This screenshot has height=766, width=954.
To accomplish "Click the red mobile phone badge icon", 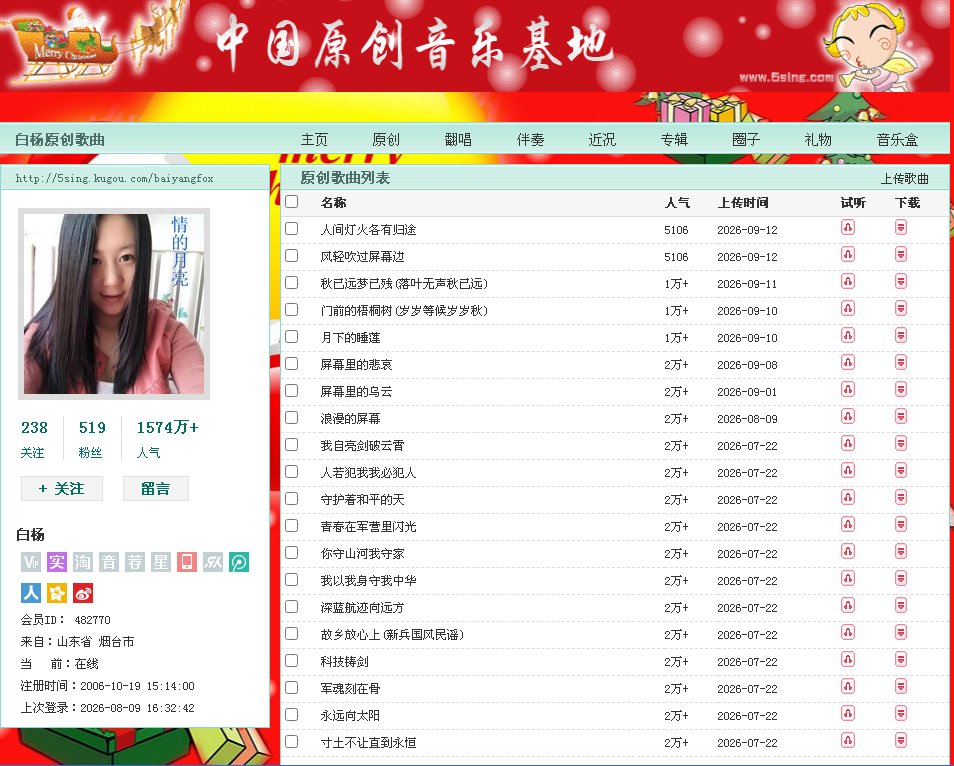I will point(187,562).
